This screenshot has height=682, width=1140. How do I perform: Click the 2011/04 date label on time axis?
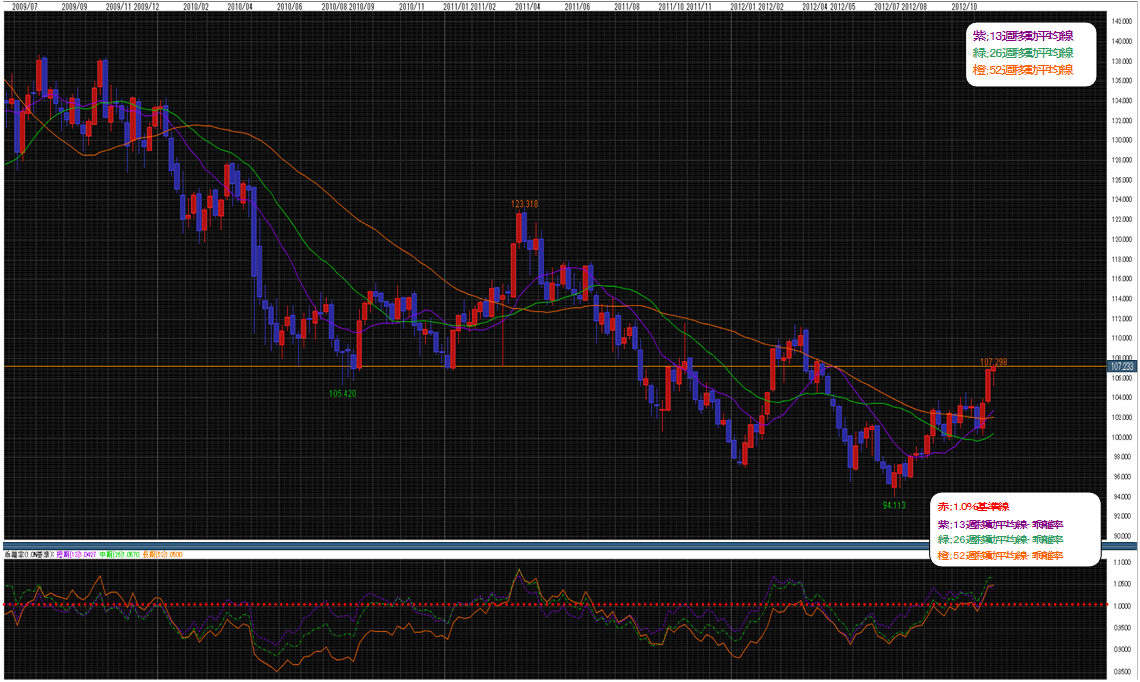pos(527,6)
